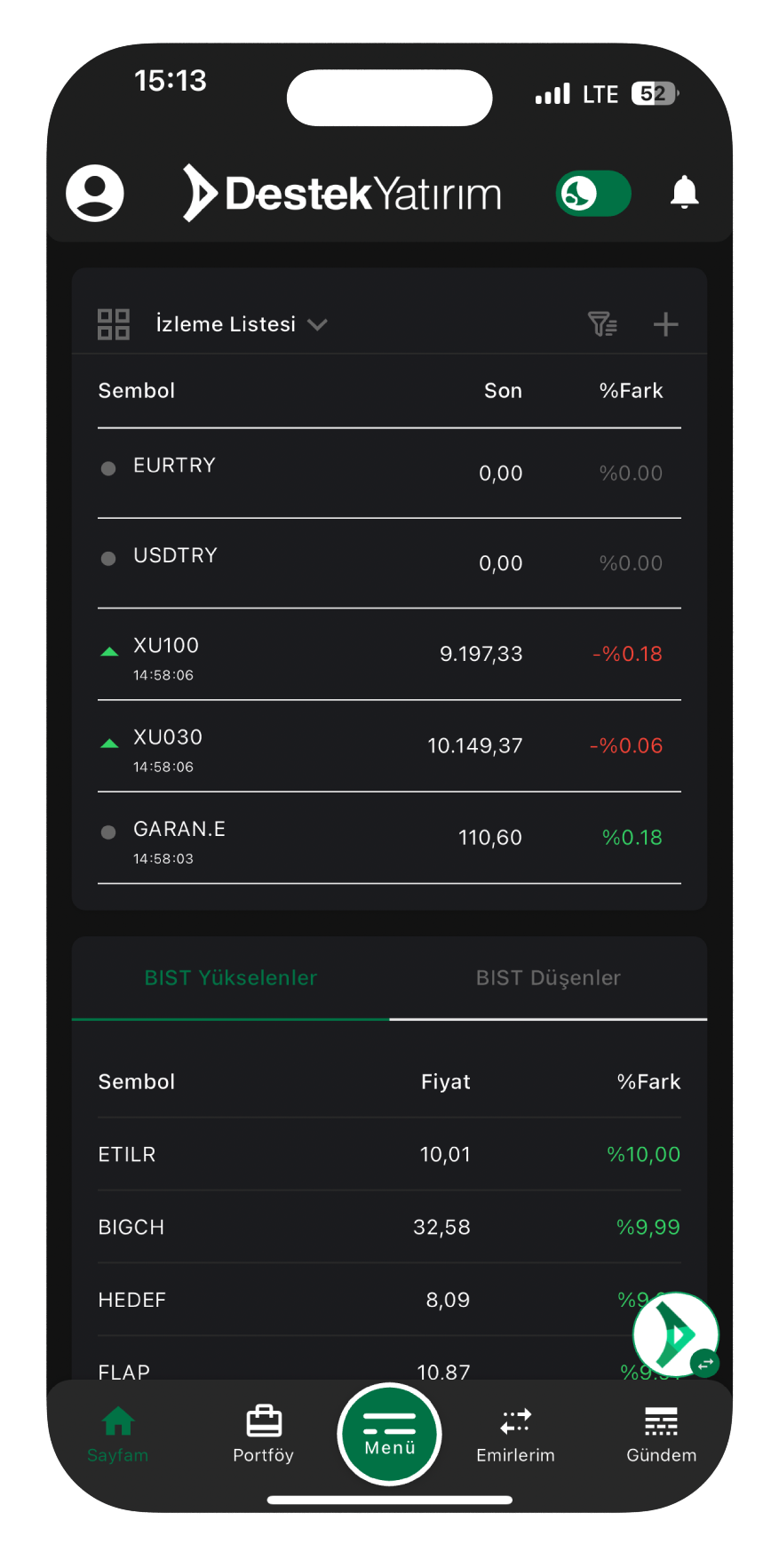Switch the watchlist to grid view

114,324
